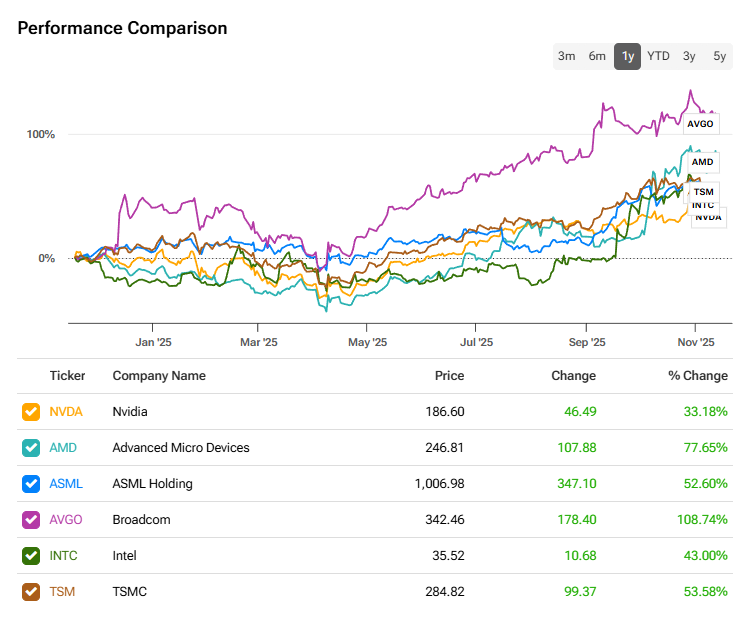Switch chart to 3y range
This screenshot has width=751, height=621.
(689, 56)
